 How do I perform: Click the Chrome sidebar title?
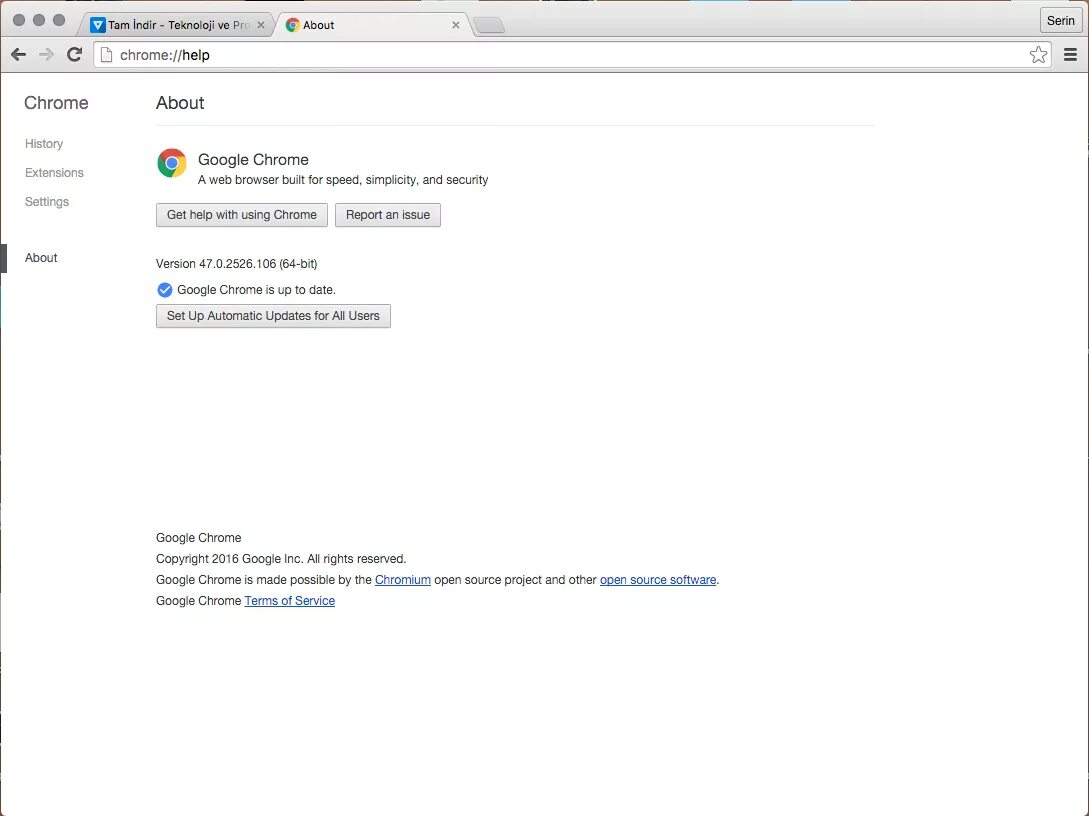point(56,103)
